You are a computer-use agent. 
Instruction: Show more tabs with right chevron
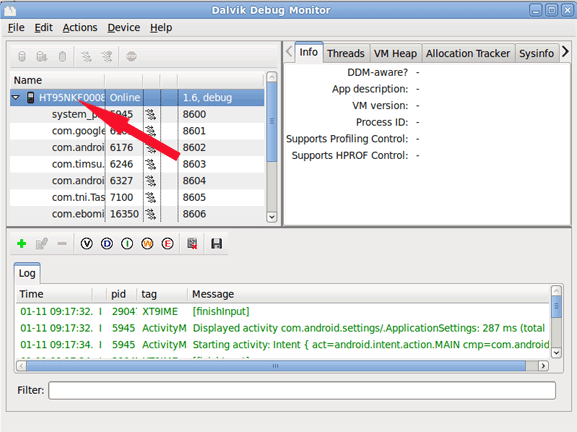[565, 52]
